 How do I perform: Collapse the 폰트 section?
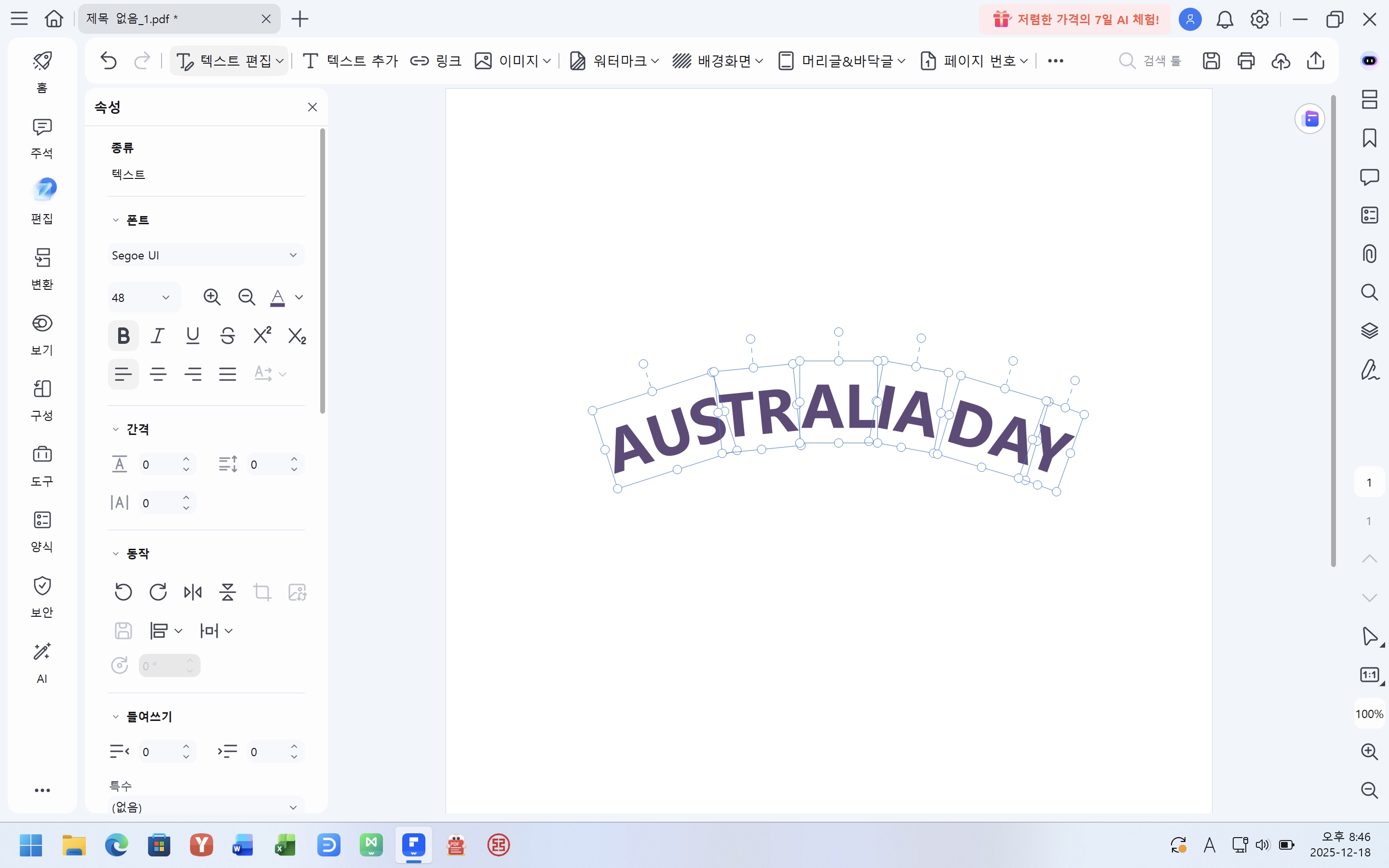(117, 219)
